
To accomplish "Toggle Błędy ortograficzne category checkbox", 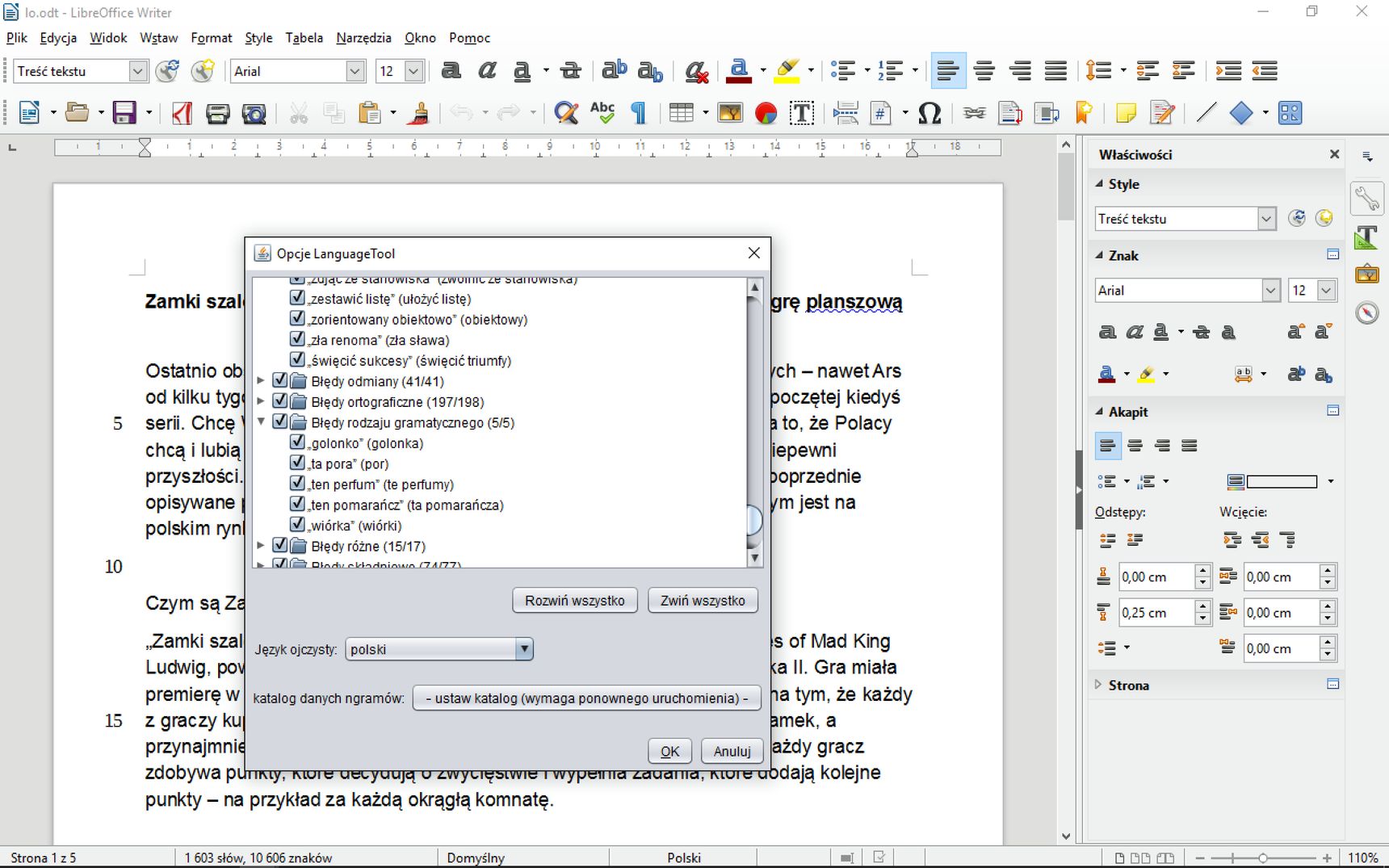I will (x=280, y=401).
